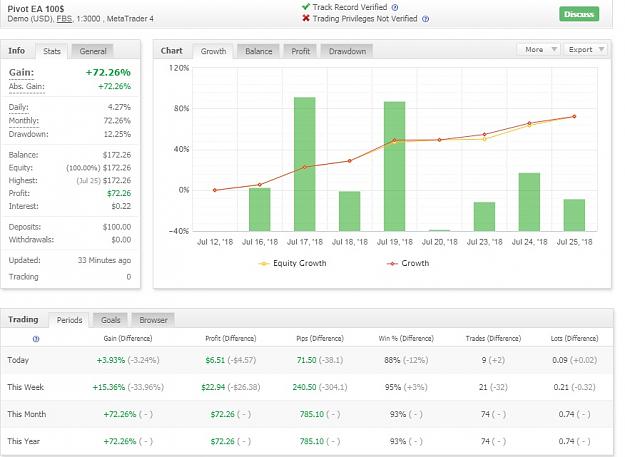Click the Drawdown label in Info panel
The width and height of the screenshot is (625, 457).
(x=28, y=134)
